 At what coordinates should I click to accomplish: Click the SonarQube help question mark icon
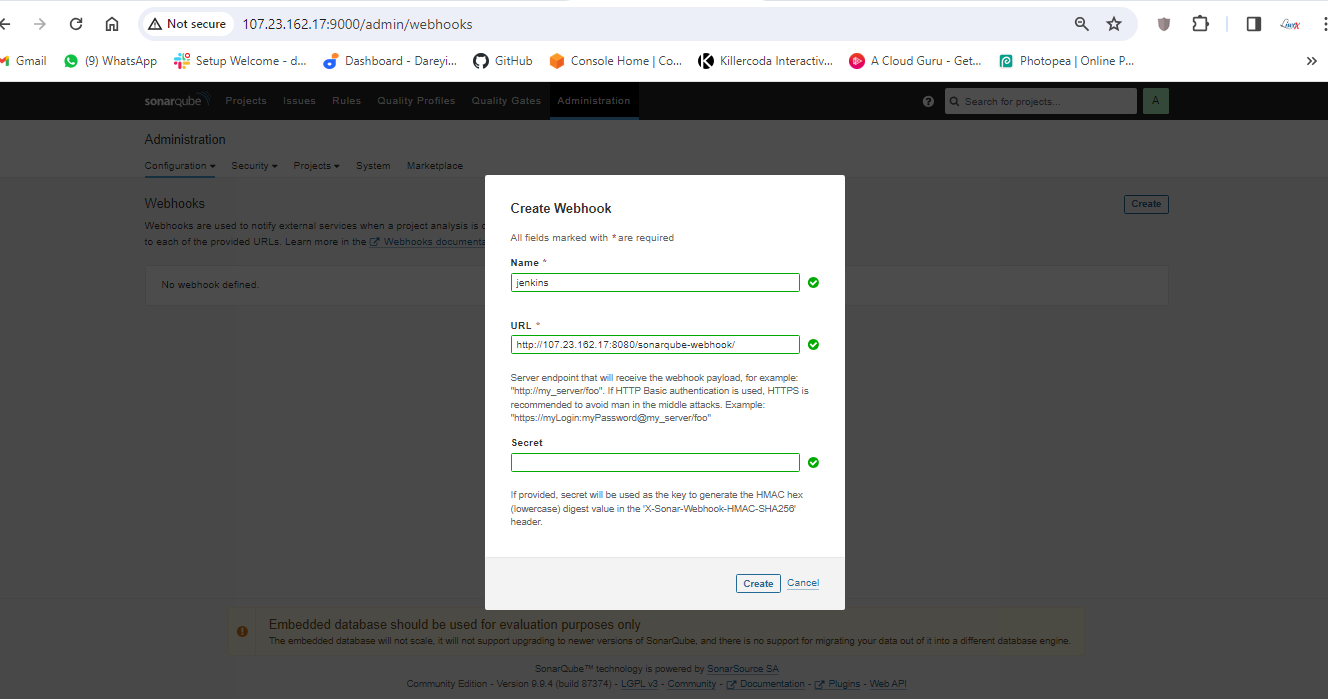[928, 102]
